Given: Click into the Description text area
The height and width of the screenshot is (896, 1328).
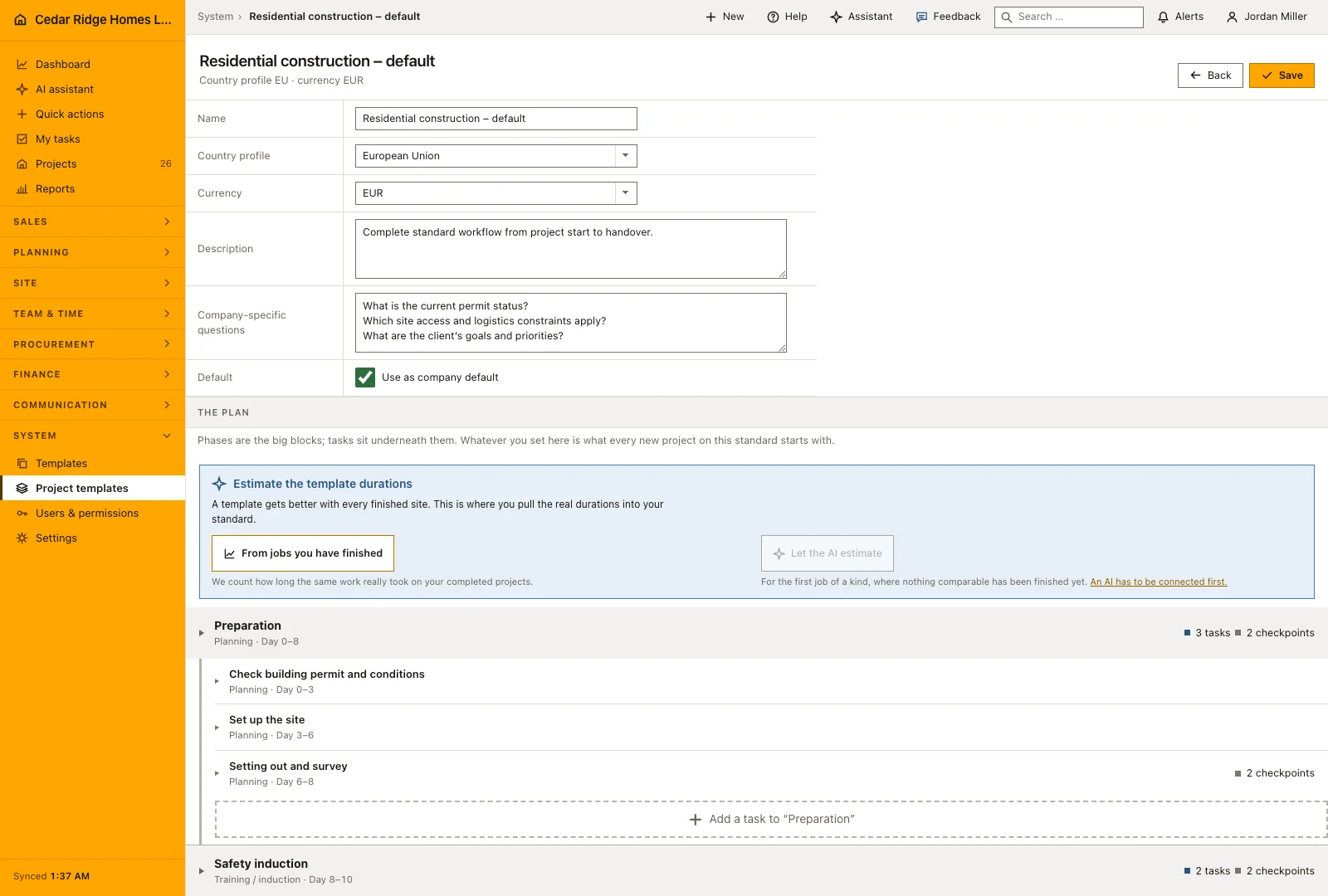Looking at the screenshot, I should 571,249.
